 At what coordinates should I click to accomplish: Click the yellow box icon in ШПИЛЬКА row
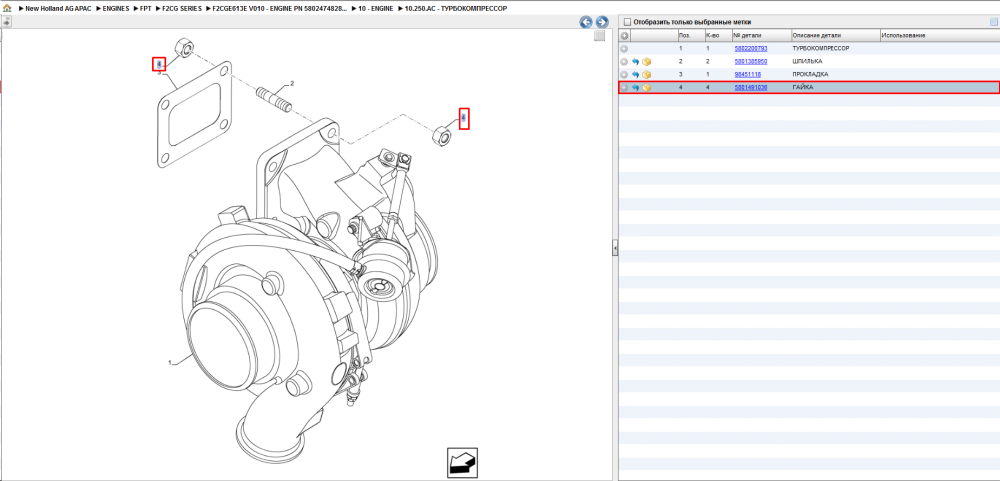[647, 61]
